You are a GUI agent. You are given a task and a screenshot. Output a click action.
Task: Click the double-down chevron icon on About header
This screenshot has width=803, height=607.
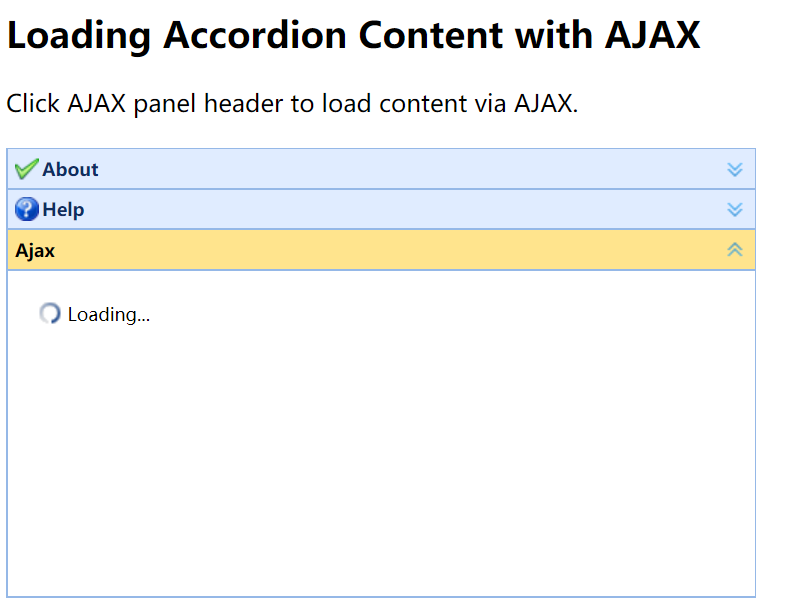[735, 169]
